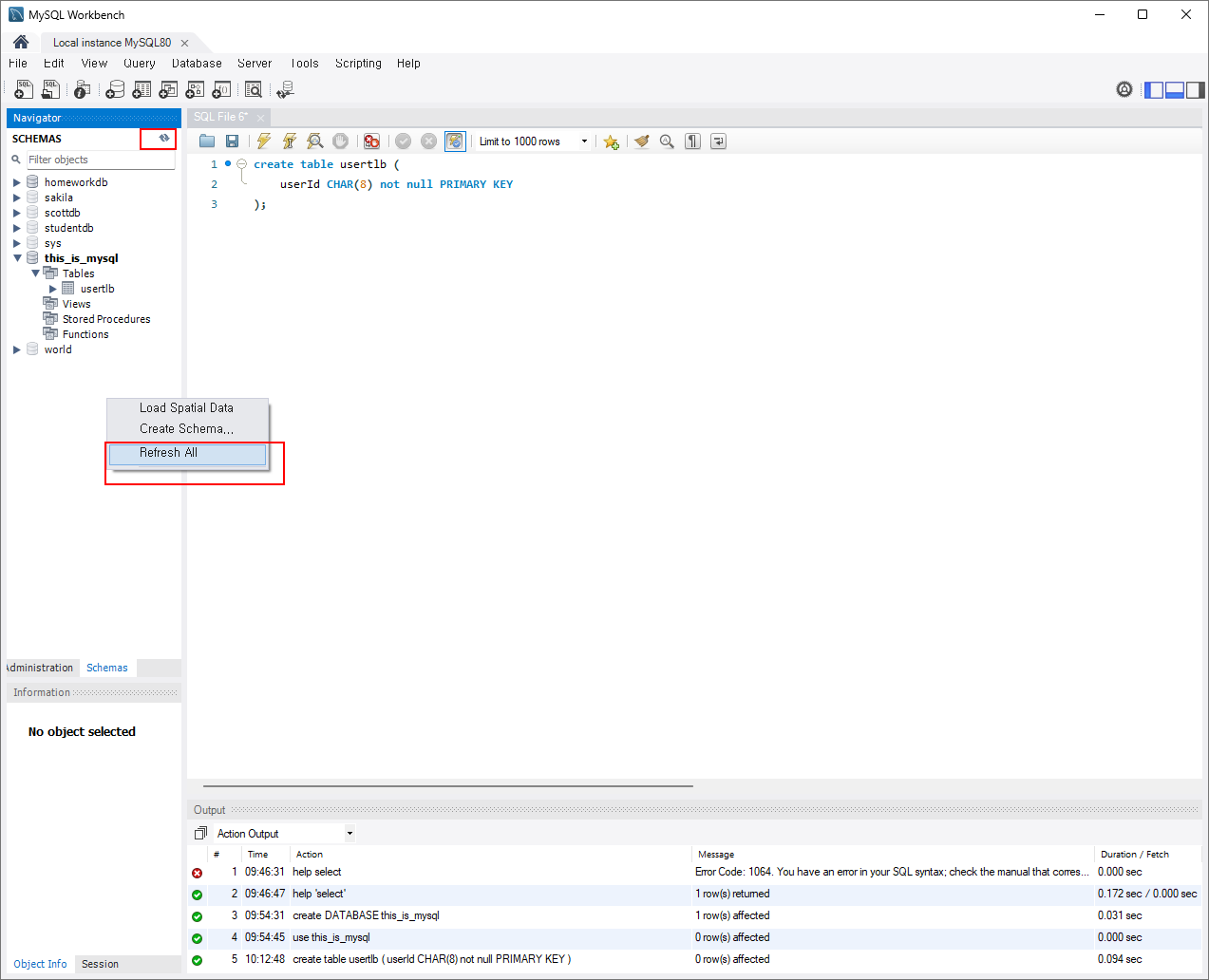1209x980 pixels.
Task: Toggle word wrapping in editor
Action: coord(719,141)
